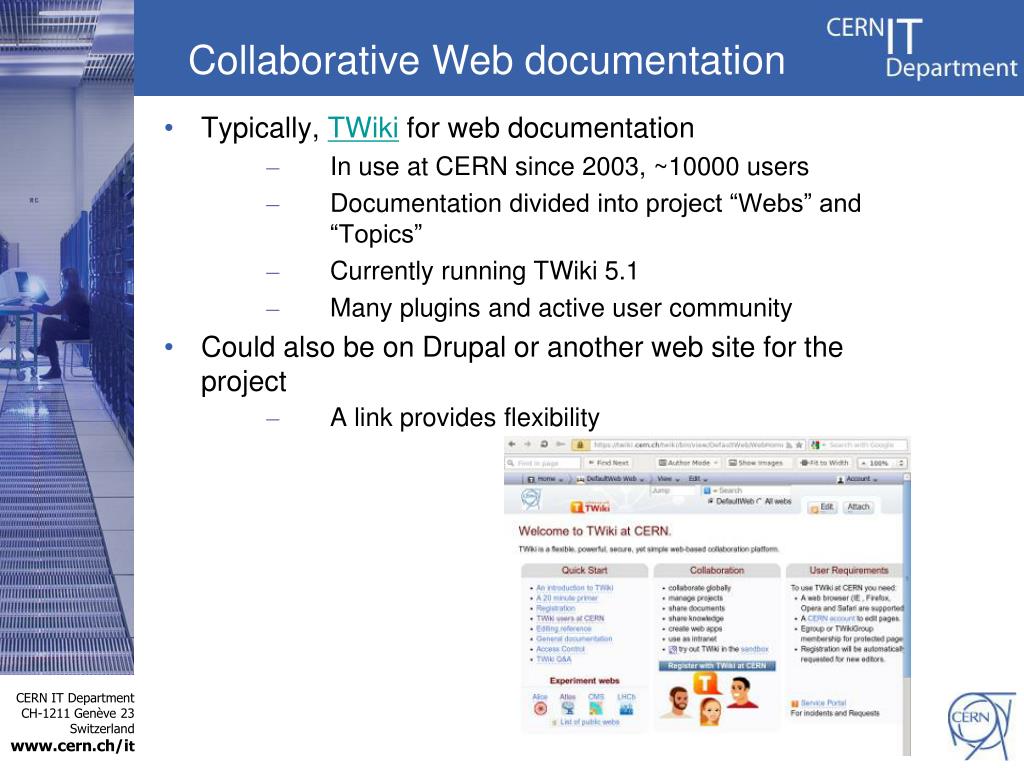Click the Edit button near Attach
Screen dimensions: 1024x768
pos(823,507)
